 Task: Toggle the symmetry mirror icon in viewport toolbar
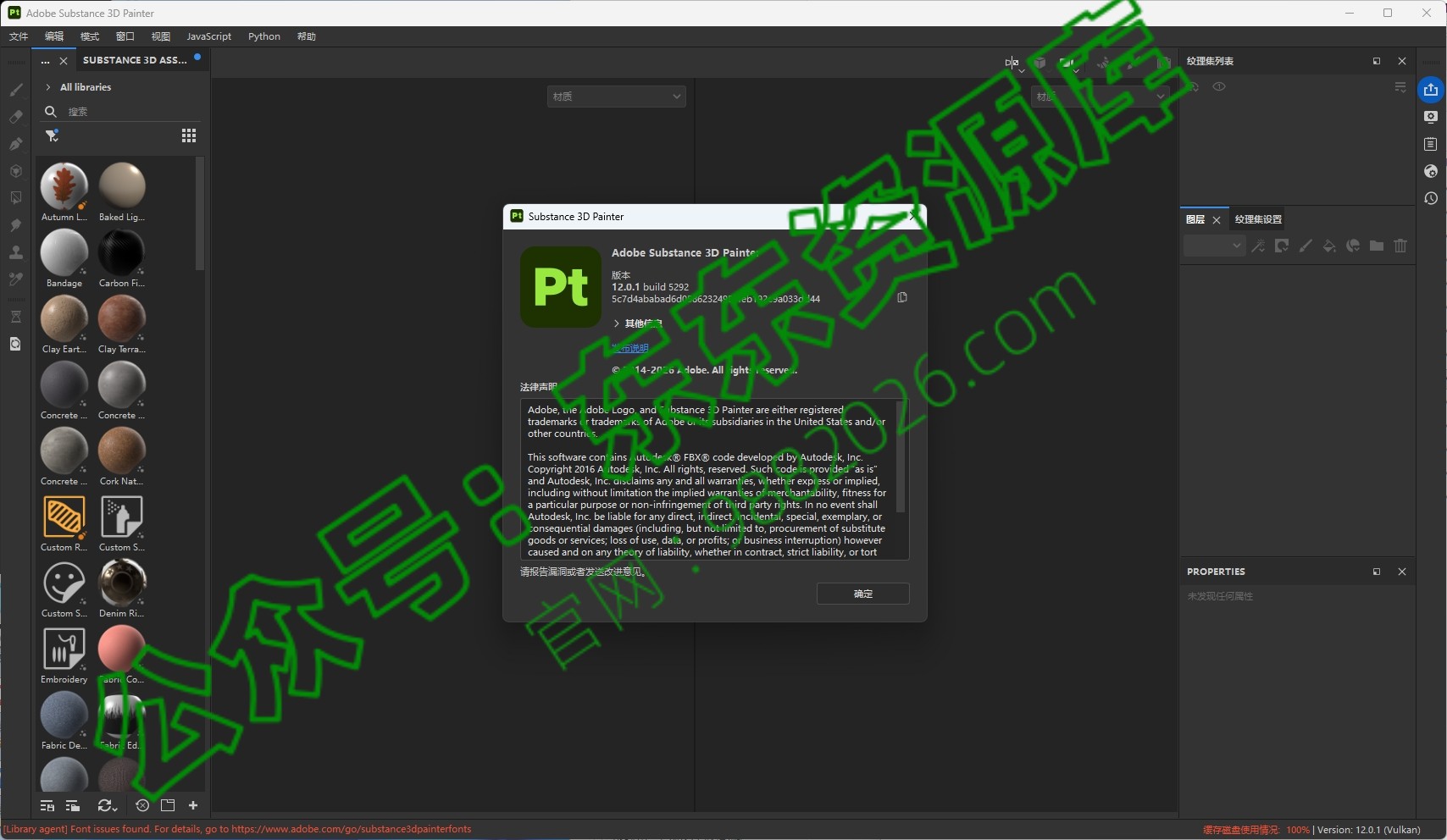coord(1012,63)
